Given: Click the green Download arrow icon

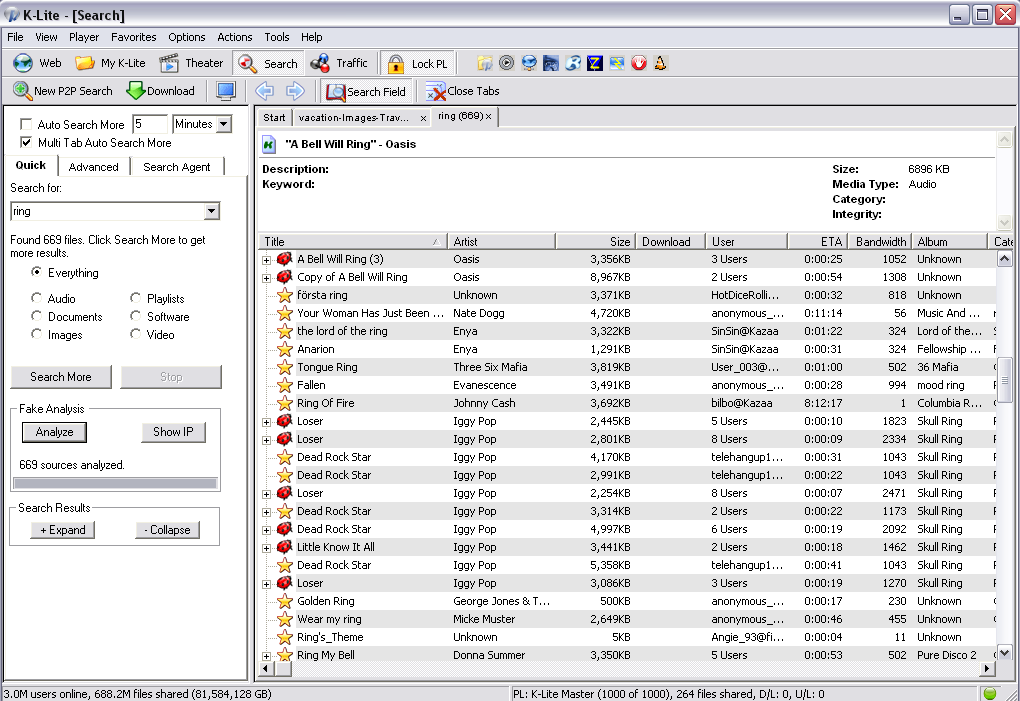Looking at the screenshot, I should coord(136,91).
